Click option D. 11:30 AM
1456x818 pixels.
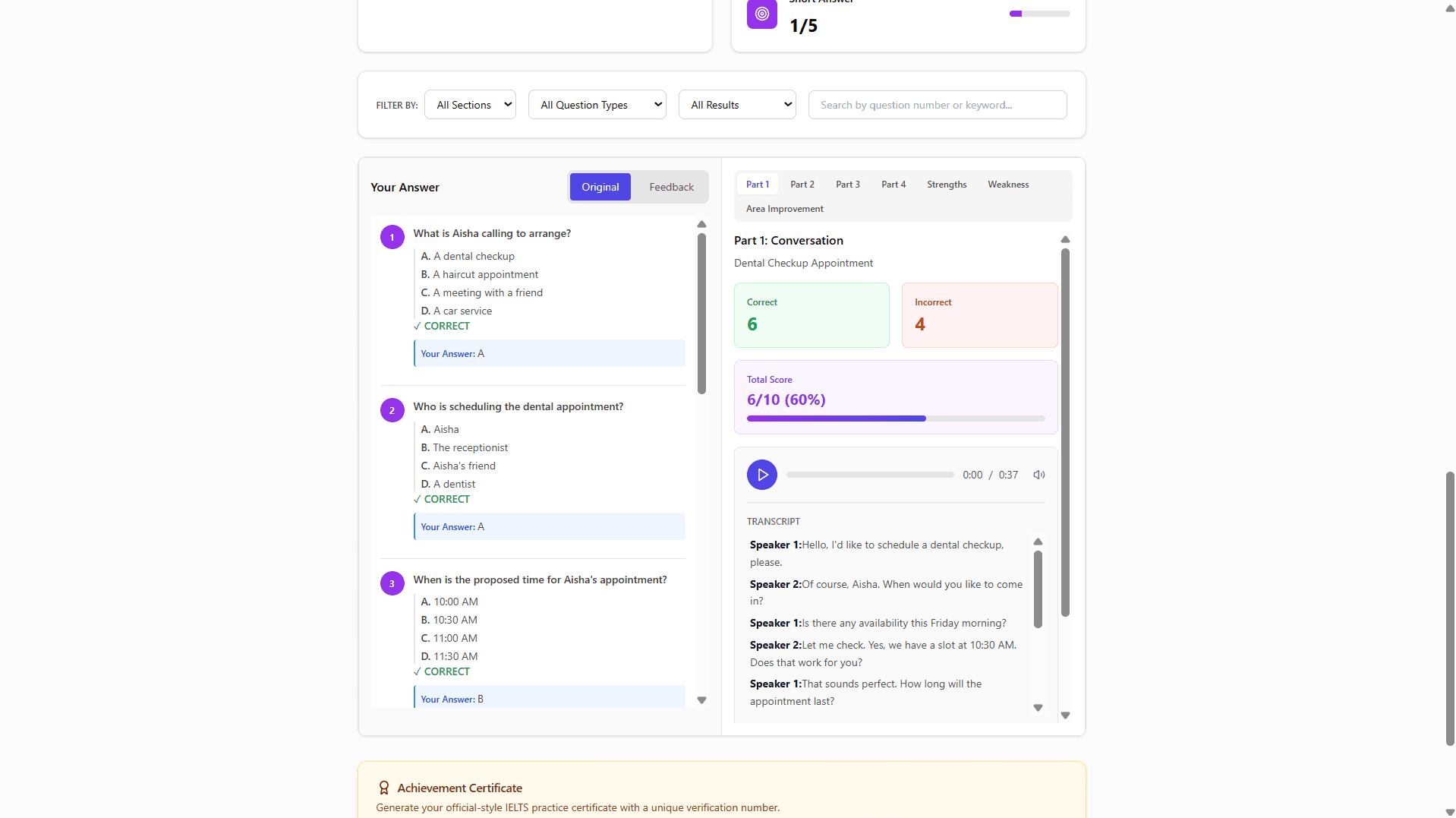click(449, 657)
